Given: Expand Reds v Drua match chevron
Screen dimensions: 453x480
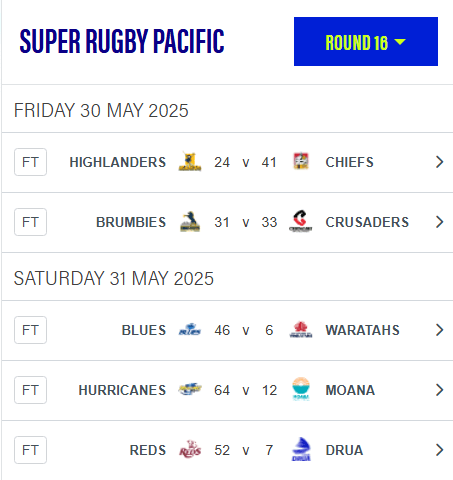Looking at the screenshot, I should pos(439,450).
